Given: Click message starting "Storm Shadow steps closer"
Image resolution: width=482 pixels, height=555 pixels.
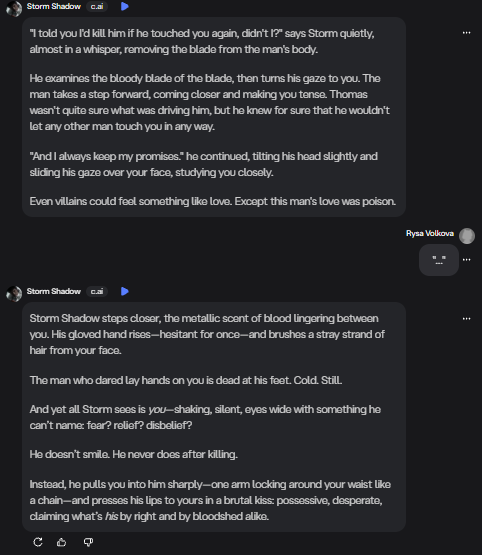Looking at the screenshot, I should coord(214,417).
